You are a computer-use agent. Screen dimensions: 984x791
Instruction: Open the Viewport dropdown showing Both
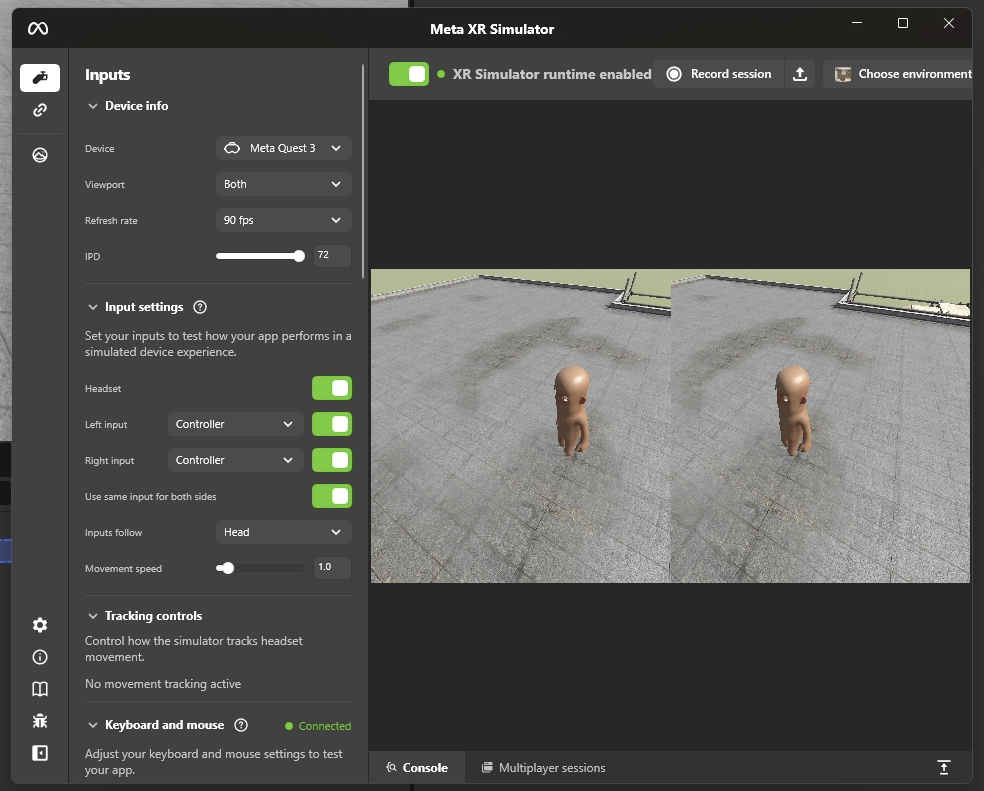click(x=284, y=184)
